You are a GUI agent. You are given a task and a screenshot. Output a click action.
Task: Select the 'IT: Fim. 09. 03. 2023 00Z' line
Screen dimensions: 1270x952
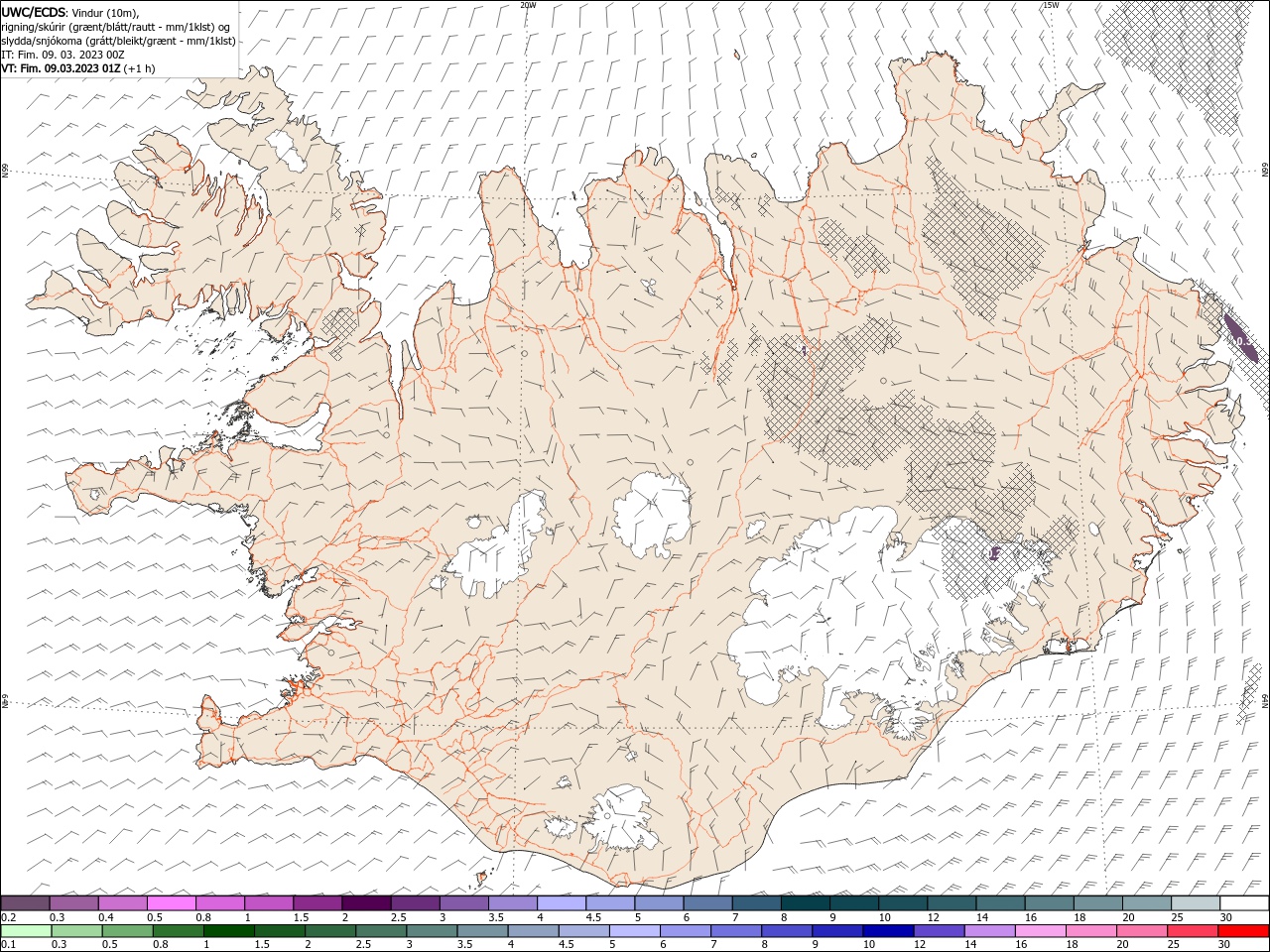[64, 55]
